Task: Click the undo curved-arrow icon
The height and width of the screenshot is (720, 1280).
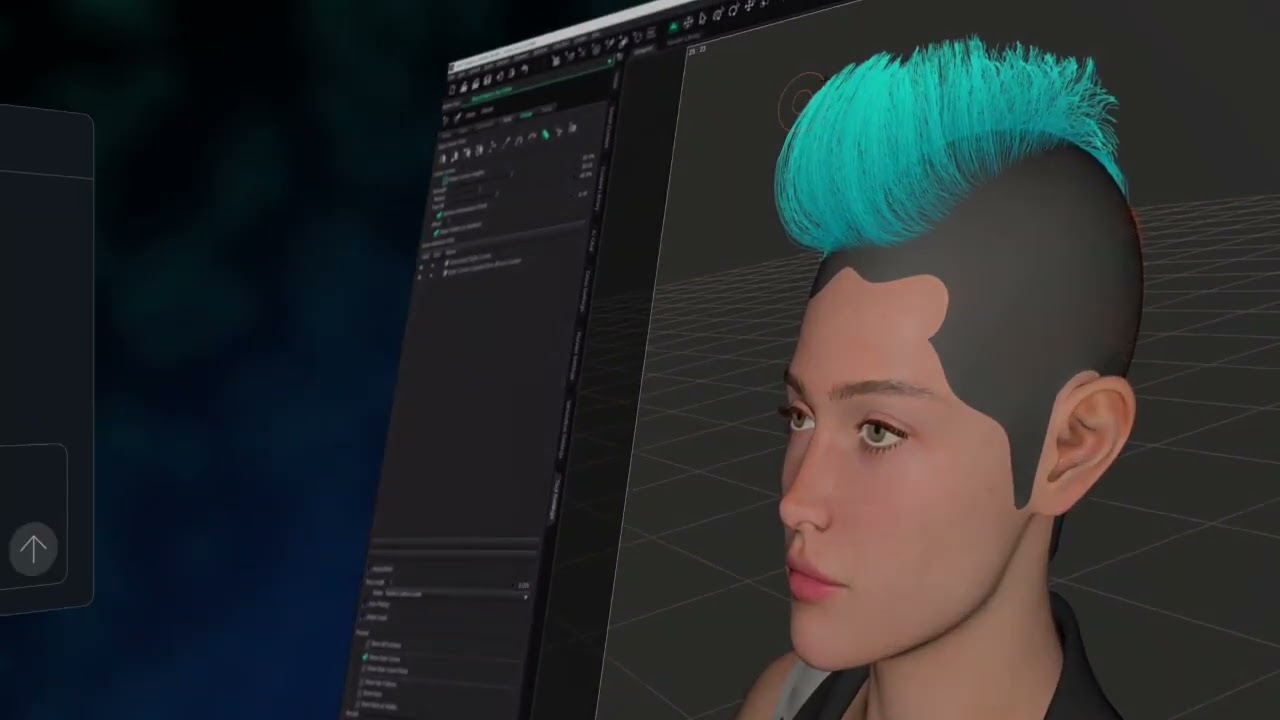Action: point(524,70)
